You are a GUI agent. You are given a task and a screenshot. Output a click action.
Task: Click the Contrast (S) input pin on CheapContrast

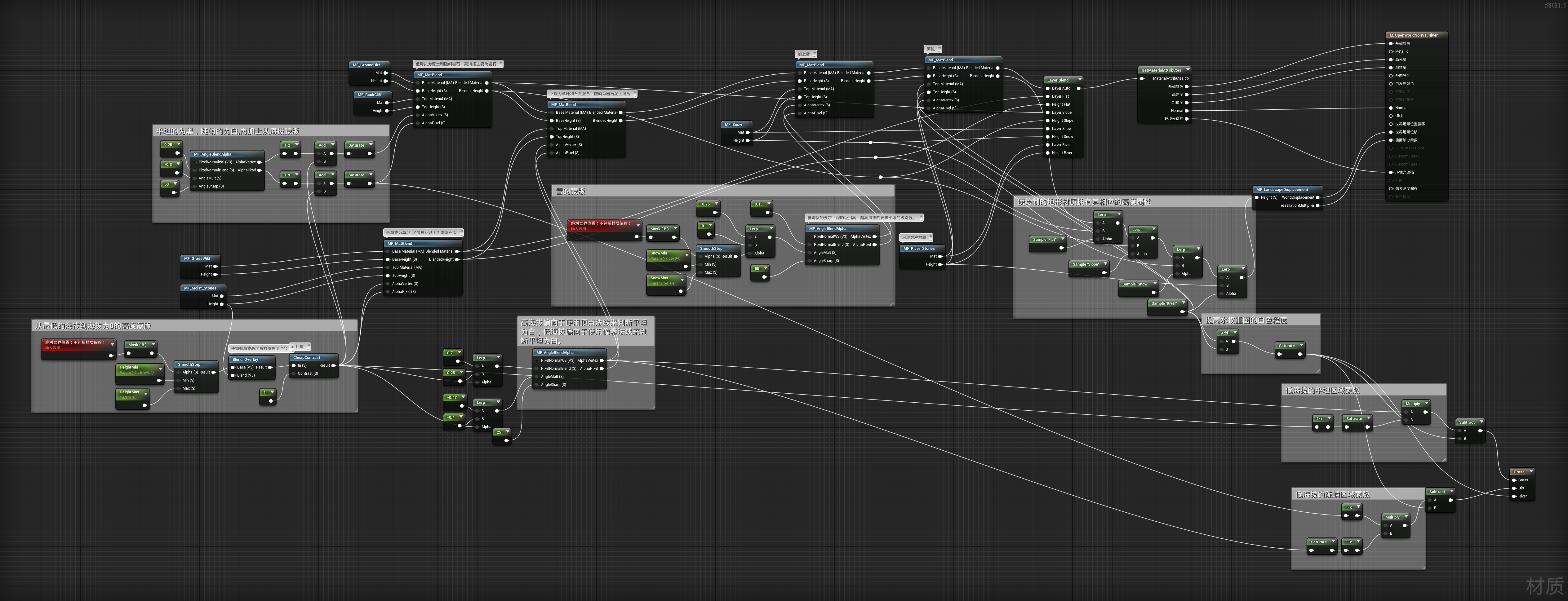tap(294, 373)
